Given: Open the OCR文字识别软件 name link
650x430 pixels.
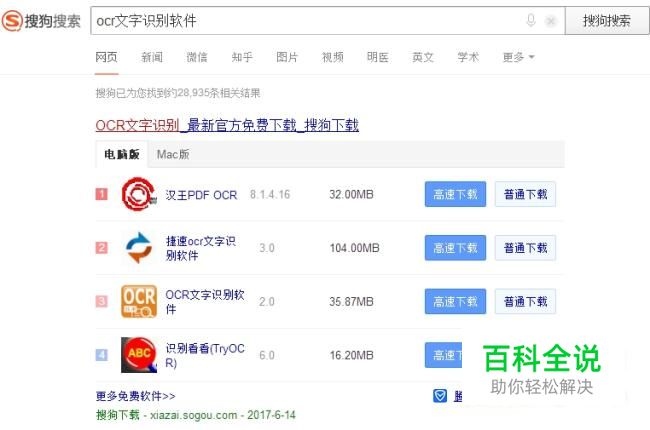Looking at the screenshot, I should (x=205, y=302).
